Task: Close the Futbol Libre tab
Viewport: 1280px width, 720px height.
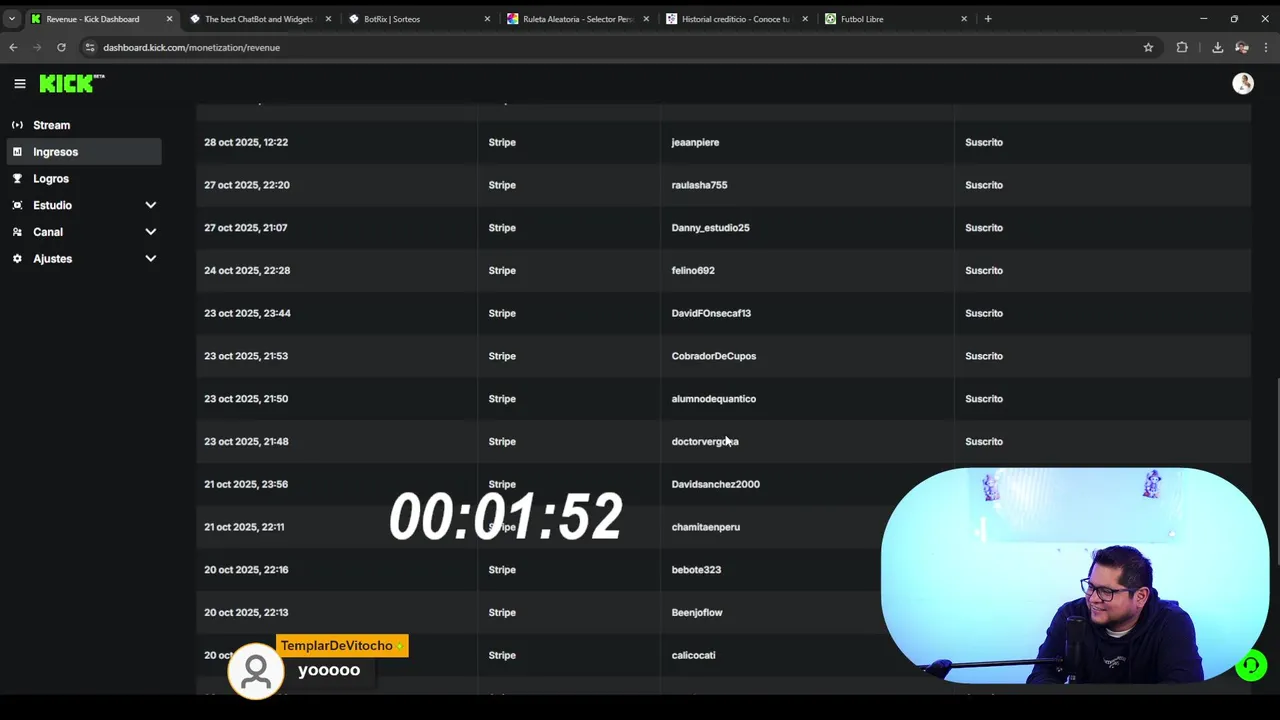Action: coord(964,19)
